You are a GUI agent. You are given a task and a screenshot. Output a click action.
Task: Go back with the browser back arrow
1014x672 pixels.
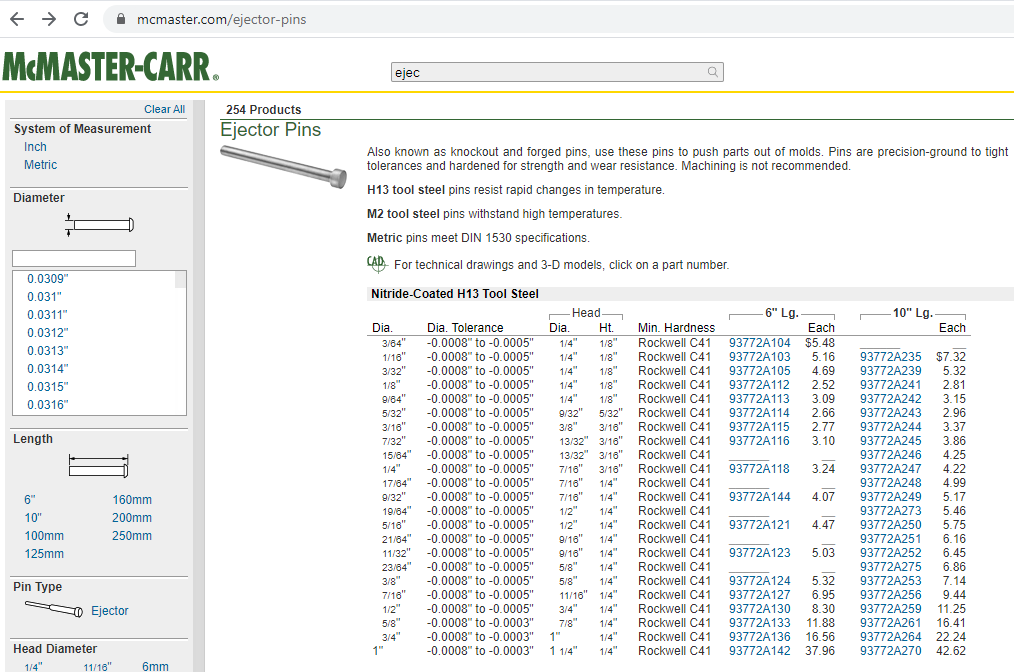17,19
